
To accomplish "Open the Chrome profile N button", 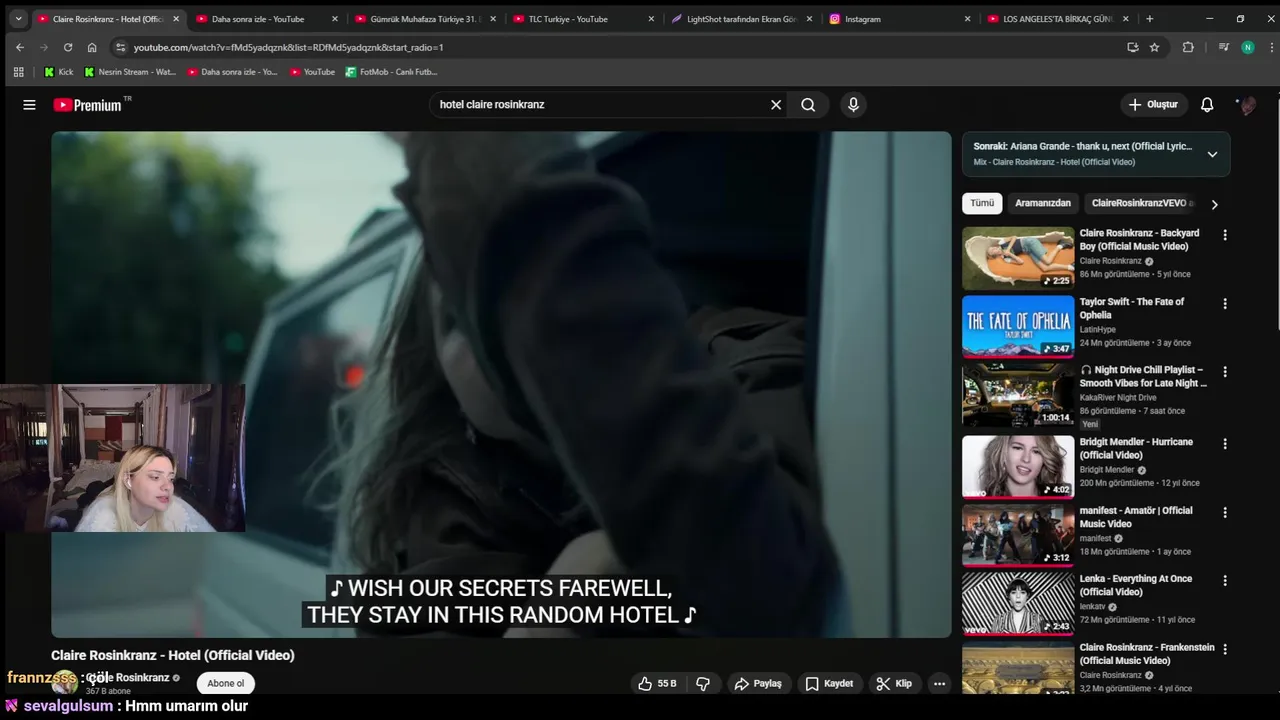I will (x=1247, y=47).
